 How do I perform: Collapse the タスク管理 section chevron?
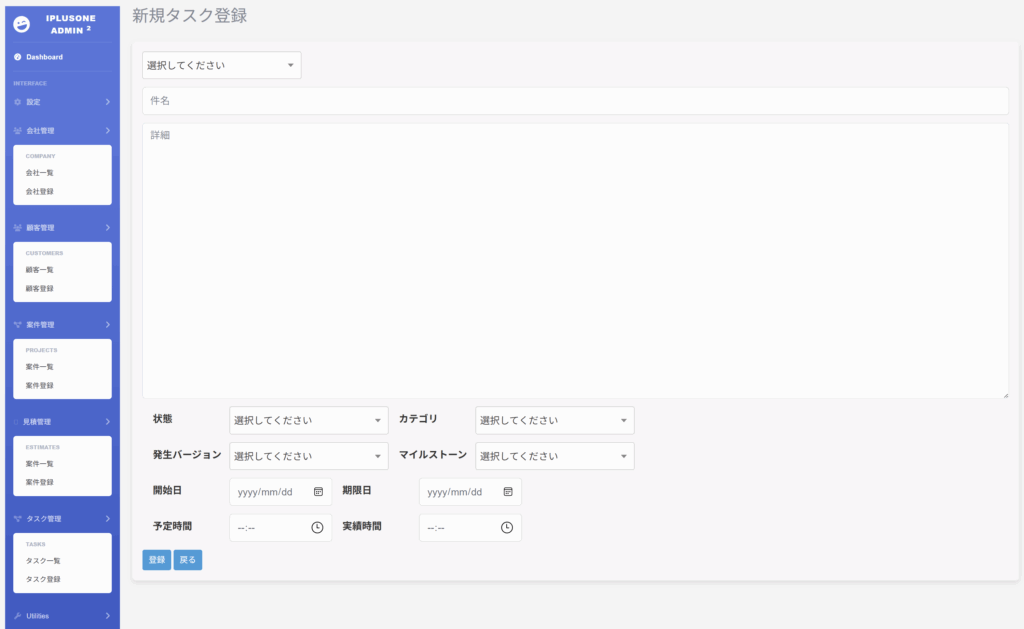(x=108, y=519)
